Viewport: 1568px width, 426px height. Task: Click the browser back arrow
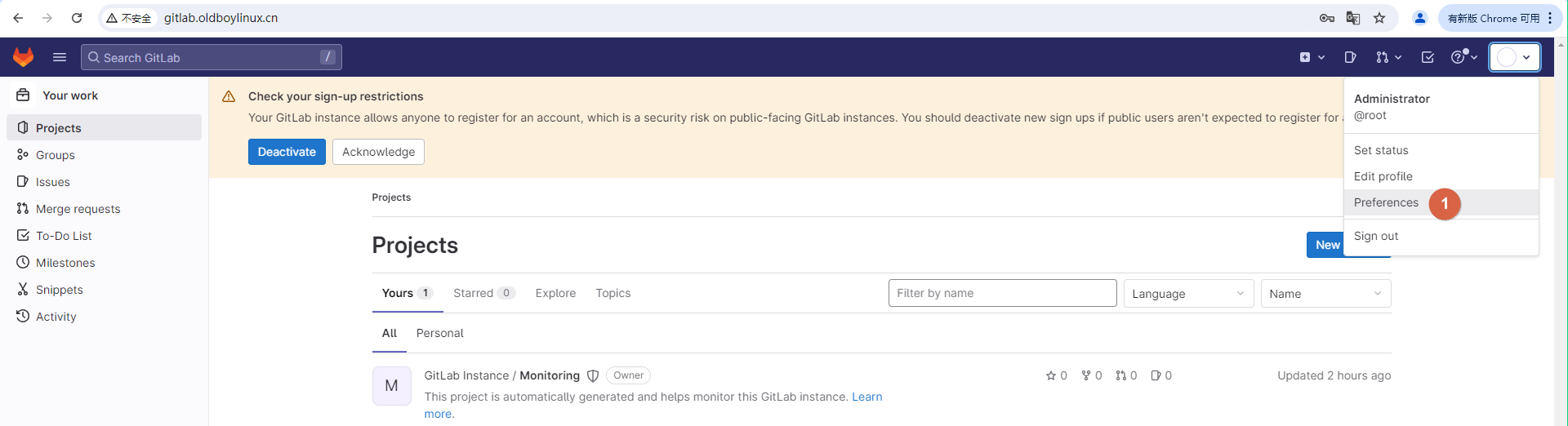click(x=18, y=18)
